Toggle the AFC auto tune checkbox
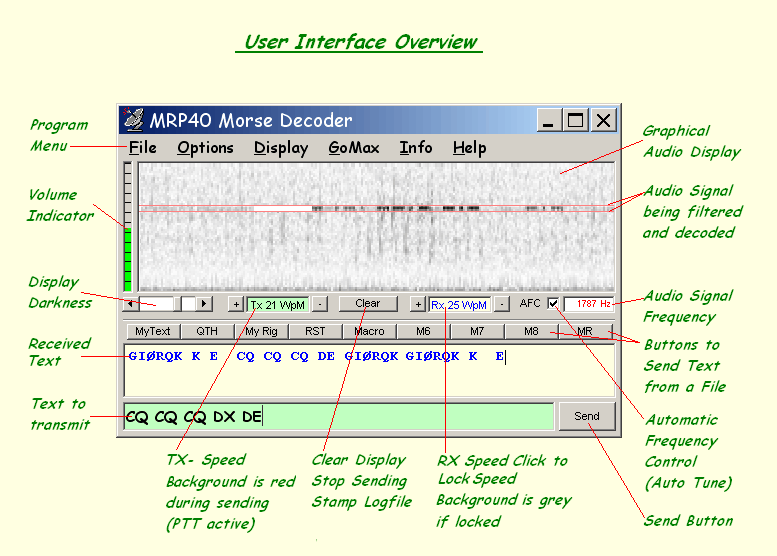The height and width of the screenshot is (556, 777). 553,304
